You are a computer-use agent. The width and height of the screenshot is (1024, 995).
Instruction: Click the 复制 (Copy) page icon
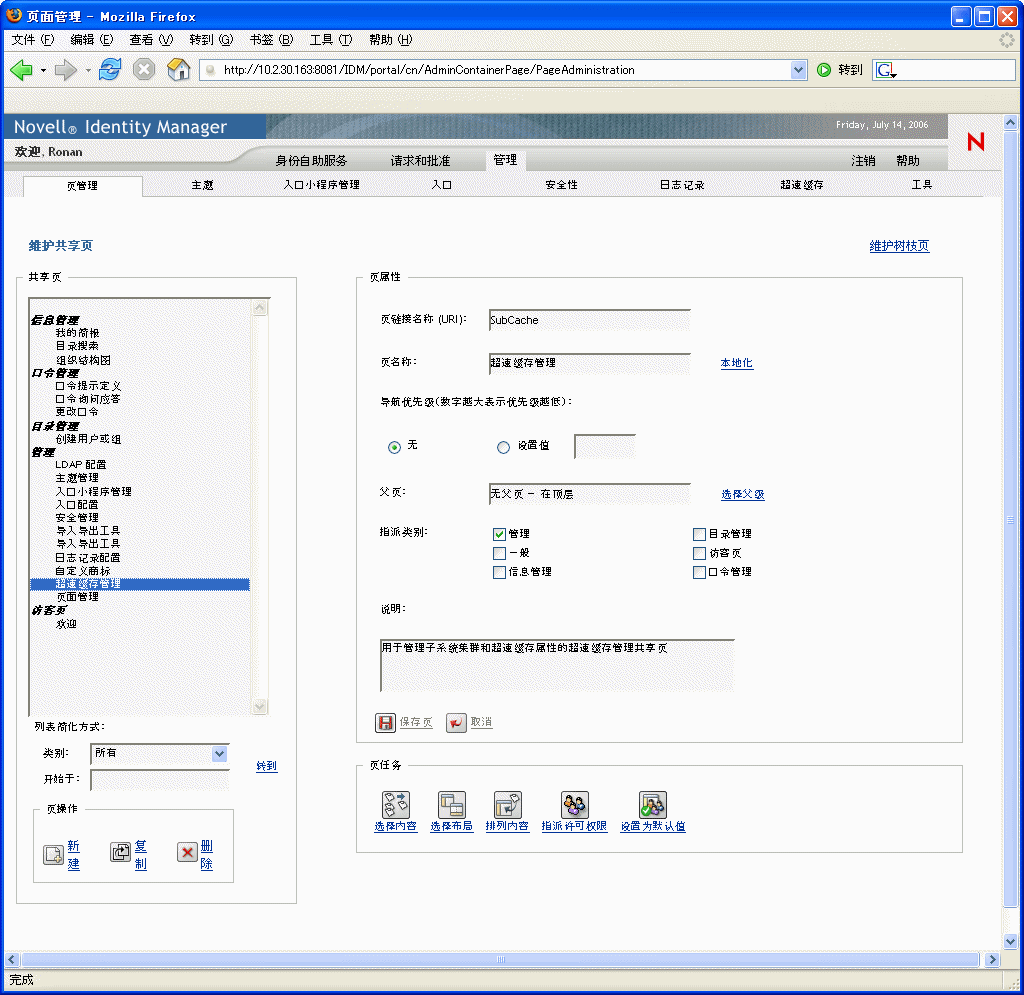(x=118, y=855)
